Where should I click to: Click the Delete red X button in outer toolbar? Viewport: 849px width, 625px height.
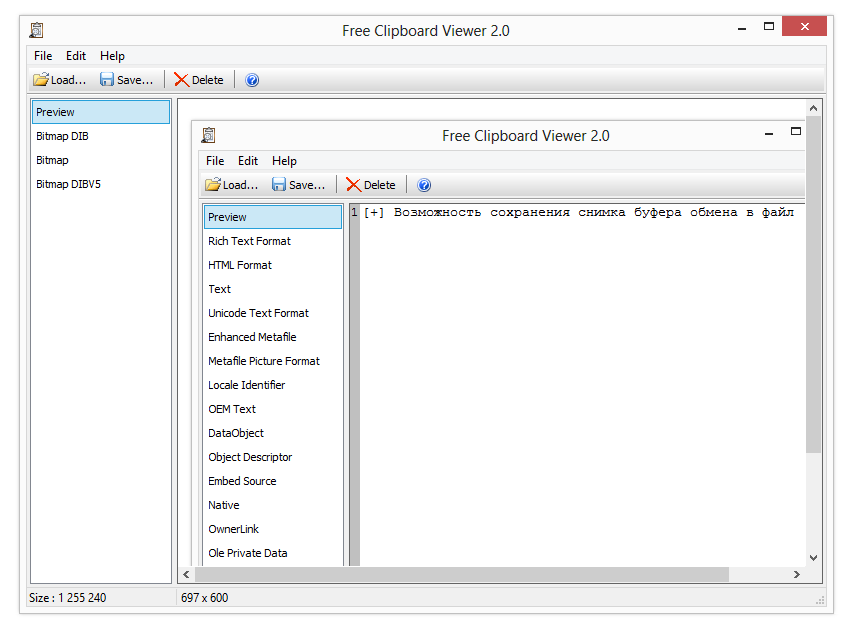tap(199, 80)
